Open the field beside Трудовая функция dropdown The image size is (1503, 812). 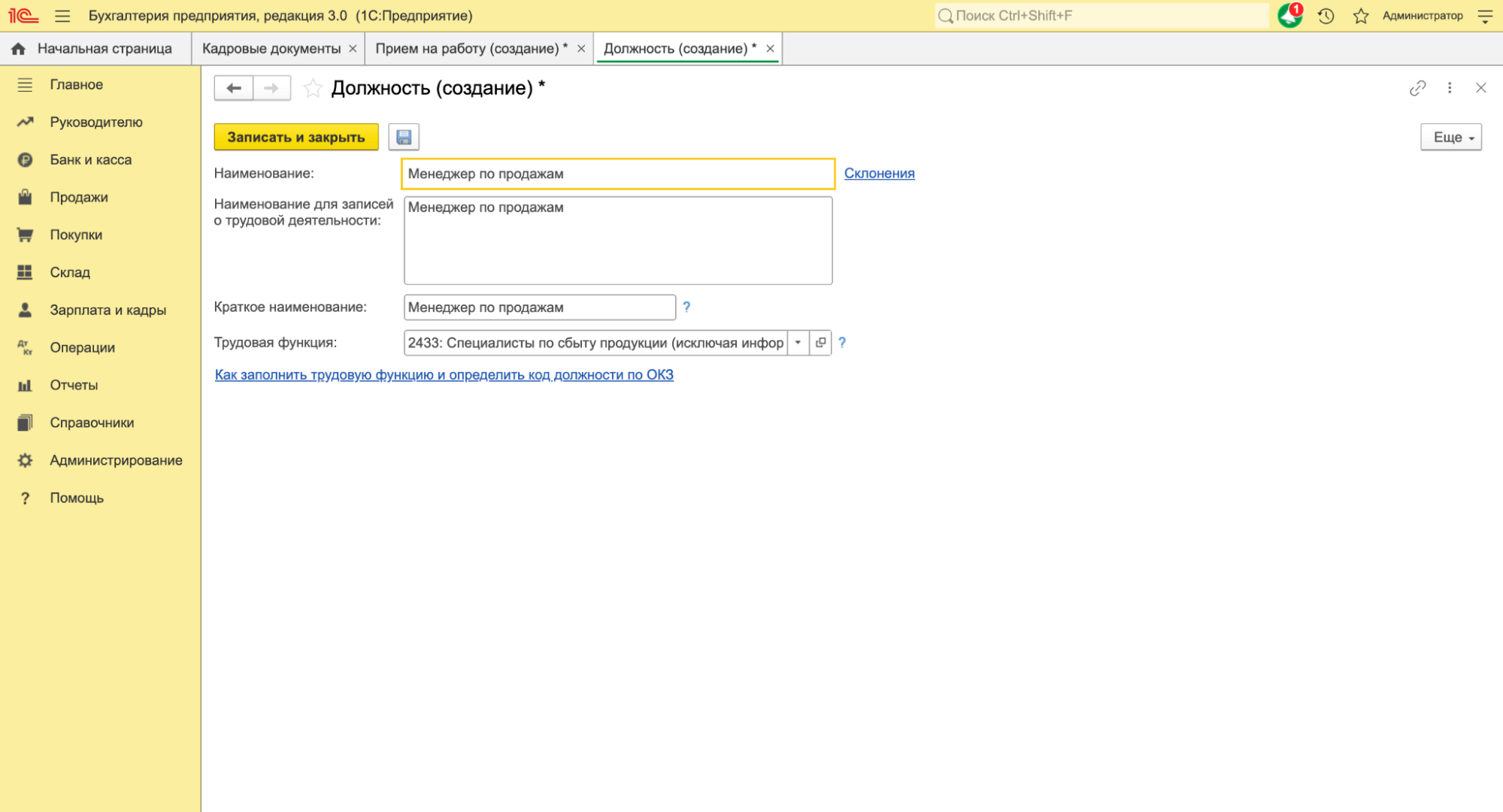coord(820,343)
